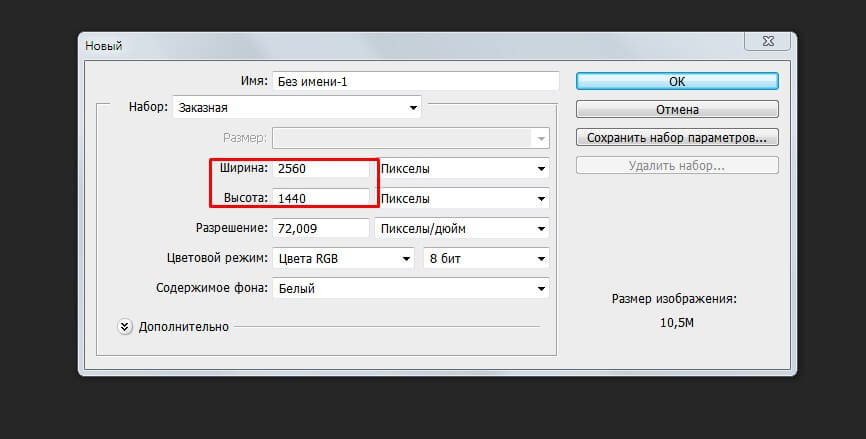
Task: Click the Размер изображения 10,5M readout
Action: 677,323
